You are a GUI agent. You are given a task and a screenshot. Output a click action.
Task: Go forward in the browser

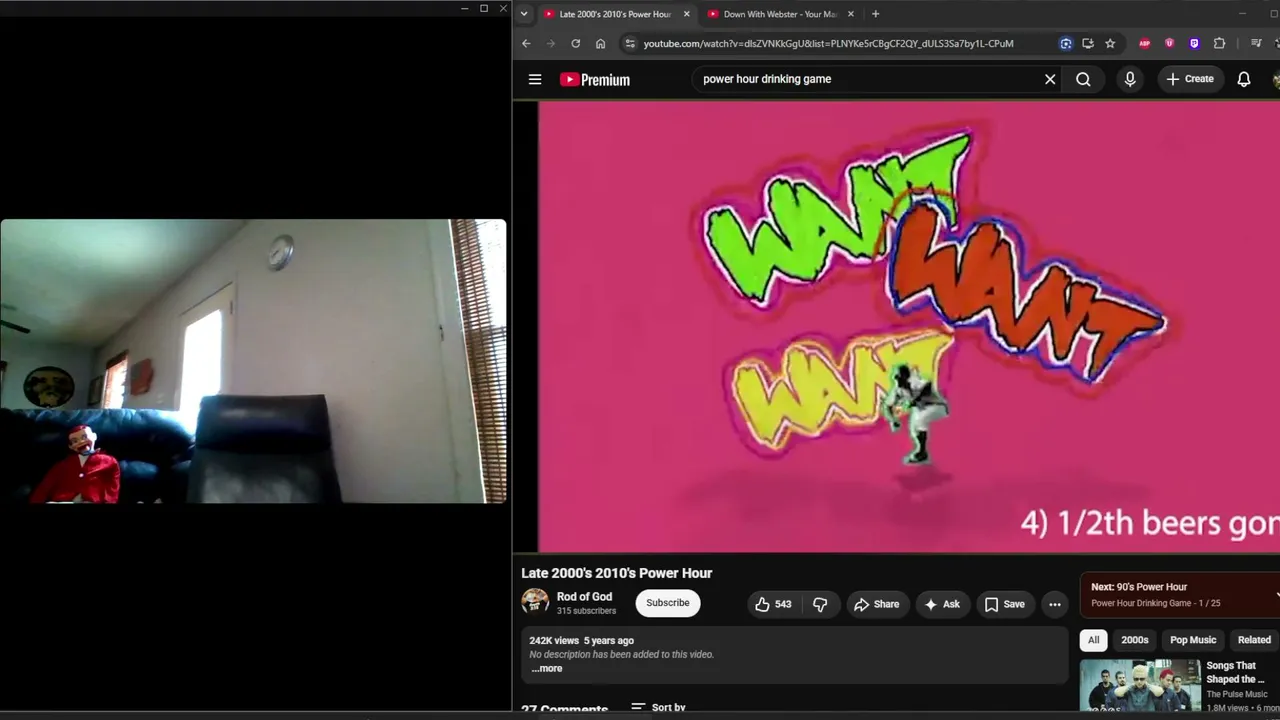coord(550,43)
